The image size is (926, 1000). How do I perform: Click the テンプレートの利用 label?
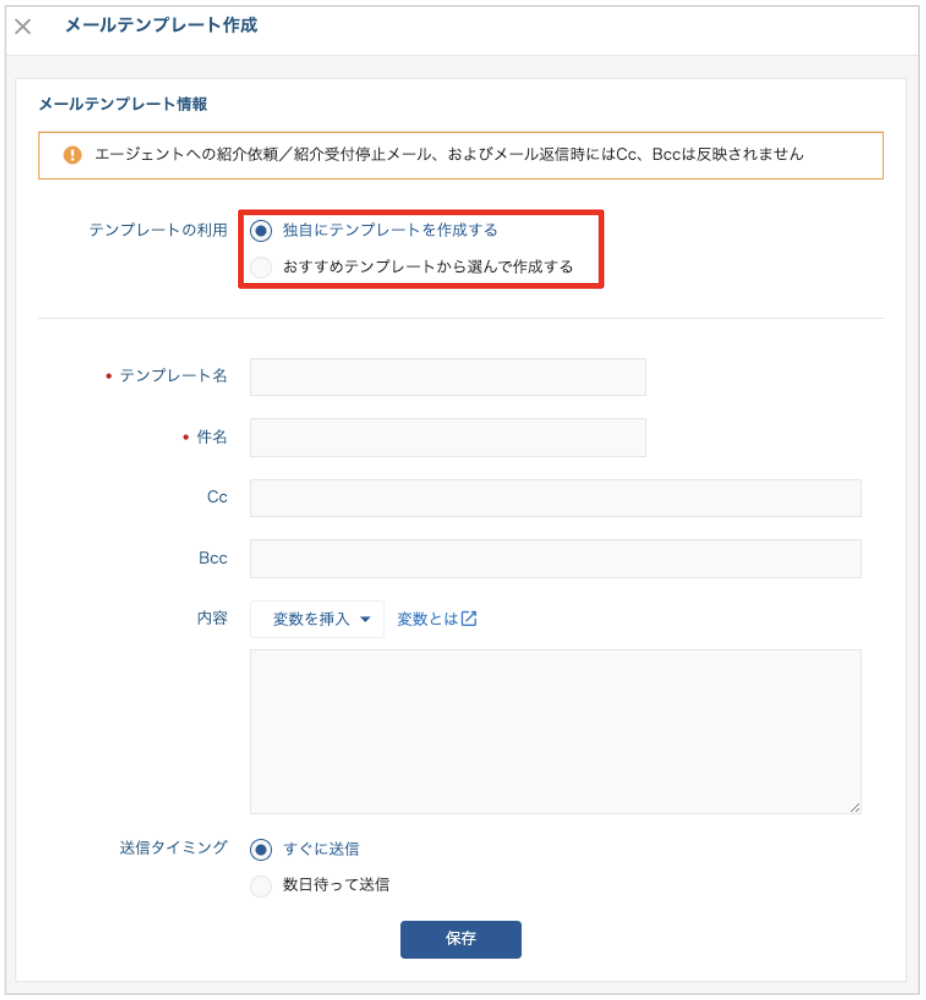158,230
